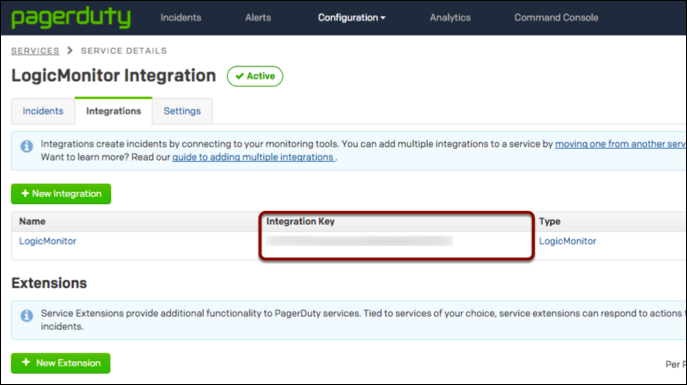Open the Configuration dropdown menu
Screen dimensions: 687x385
point(351,18)
